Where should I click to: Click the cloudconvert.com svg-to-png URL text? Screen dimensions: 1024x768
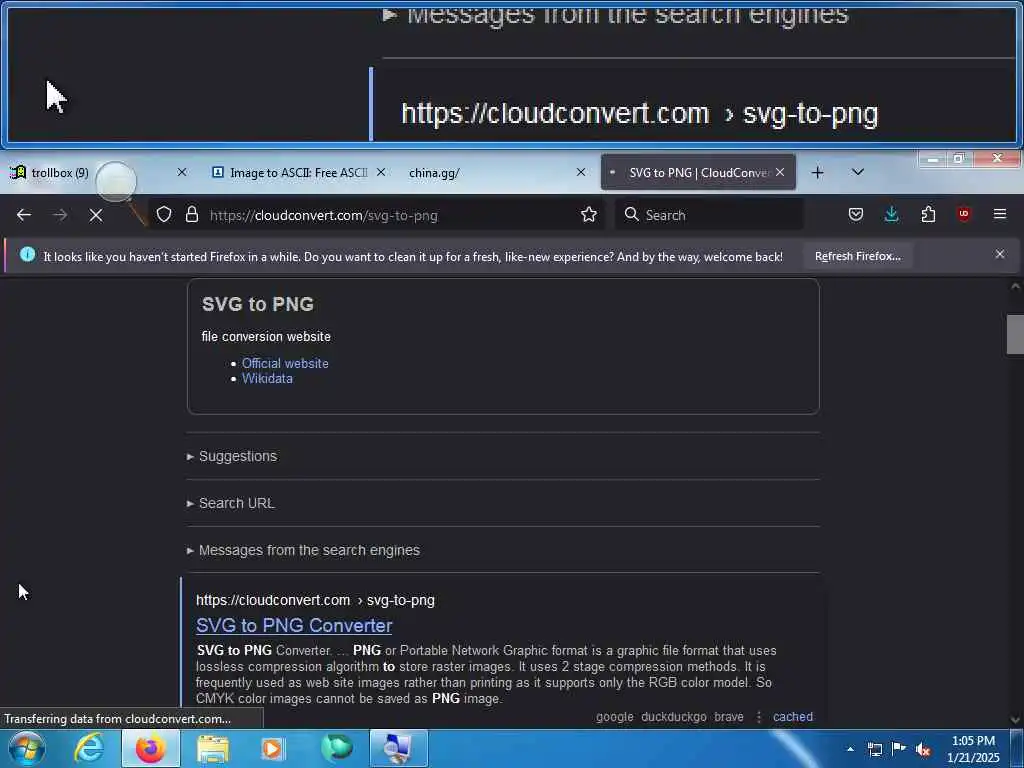tap(315, 600)
